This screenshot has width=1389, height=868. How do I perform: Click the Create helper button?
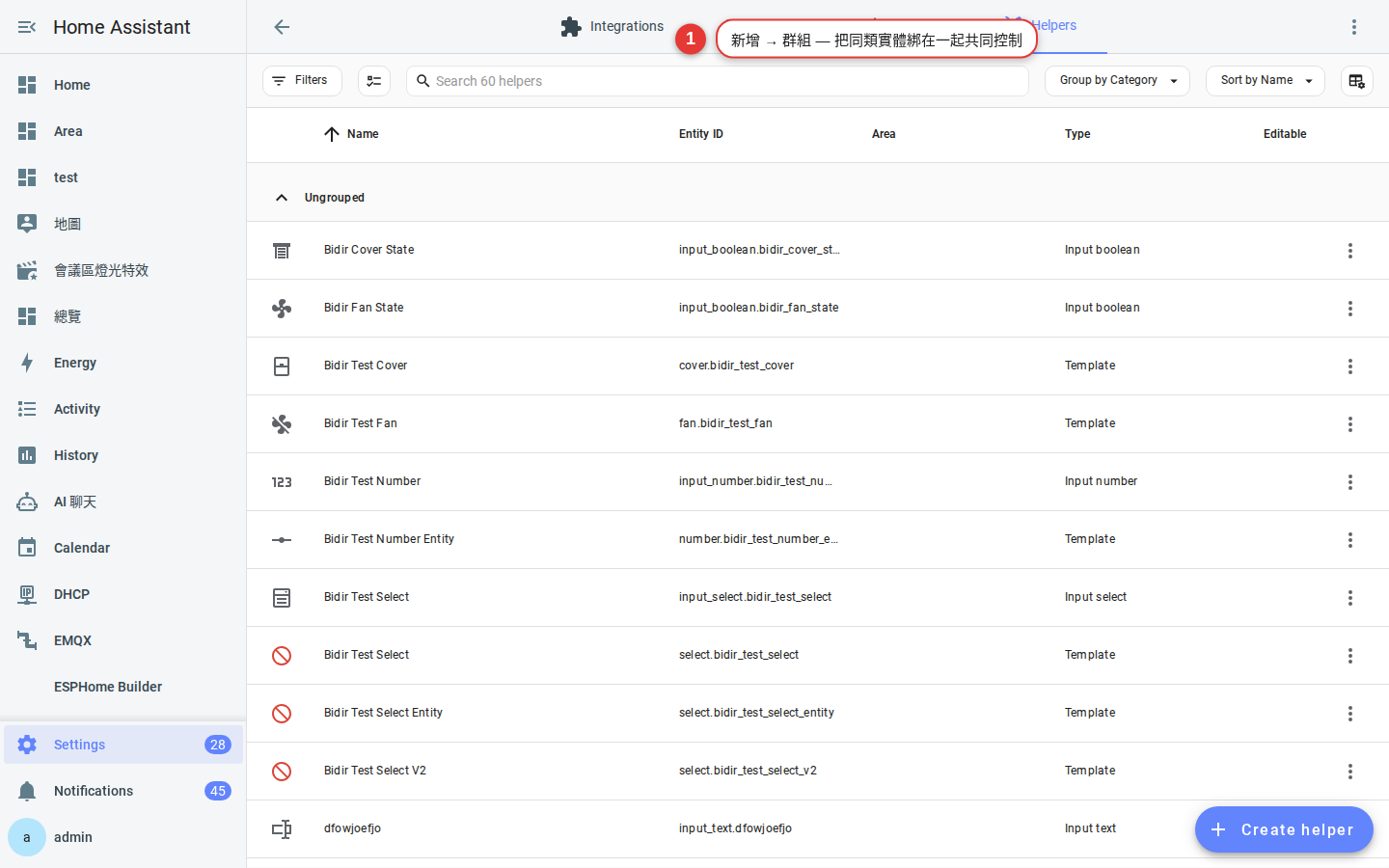[x=1284, y=829]
